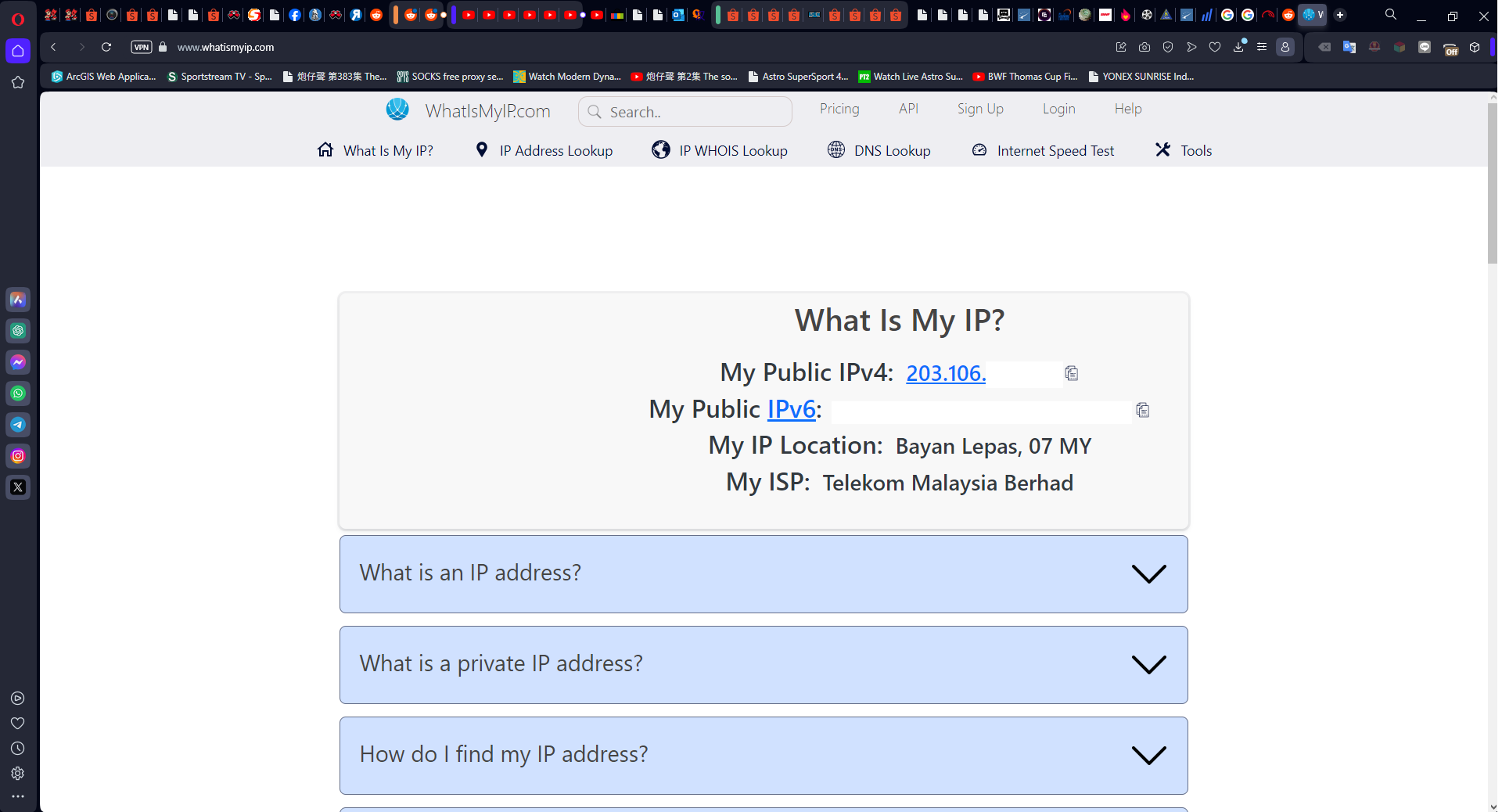Click the Sign Up link

click(x=980, y=109)
